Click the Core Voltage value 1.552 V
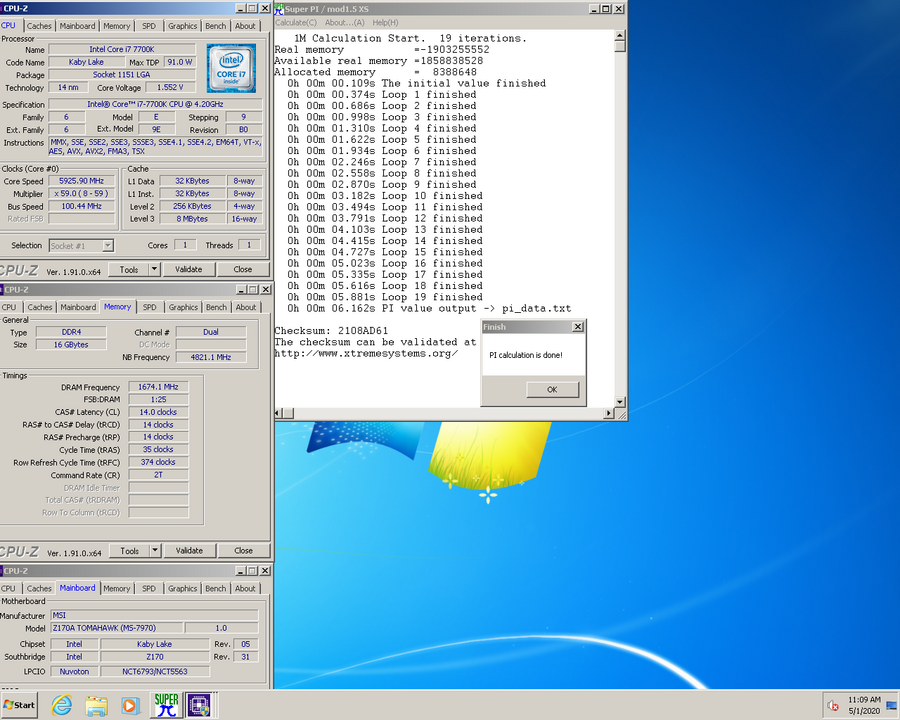Viewport: 900px width, 720px height. click(170, 87)
